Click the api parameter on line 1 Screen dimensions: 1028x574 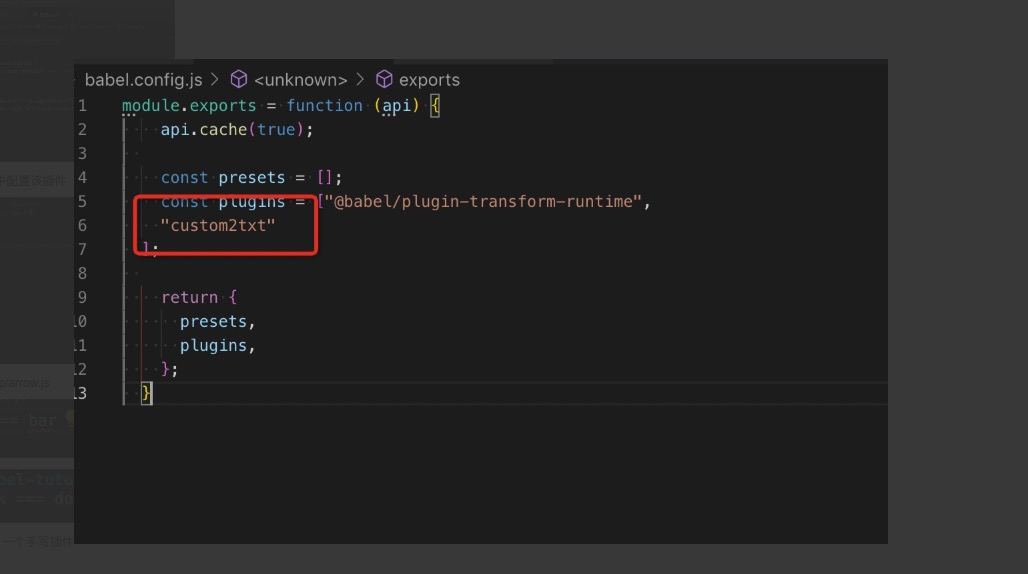coord(397,105)
